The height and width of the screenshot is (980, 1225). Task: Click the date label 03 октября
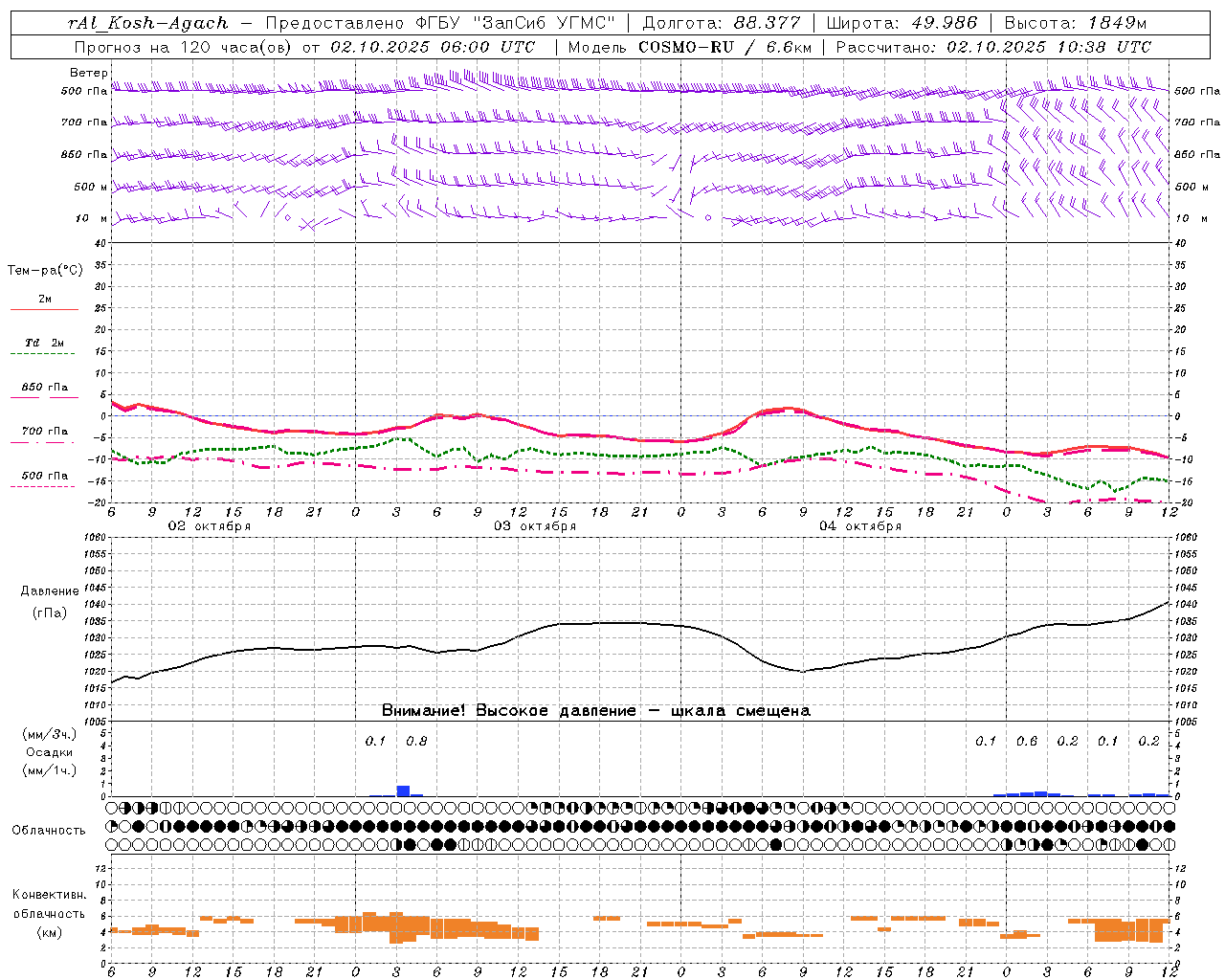pyautogui.click(x=535, y=526)
